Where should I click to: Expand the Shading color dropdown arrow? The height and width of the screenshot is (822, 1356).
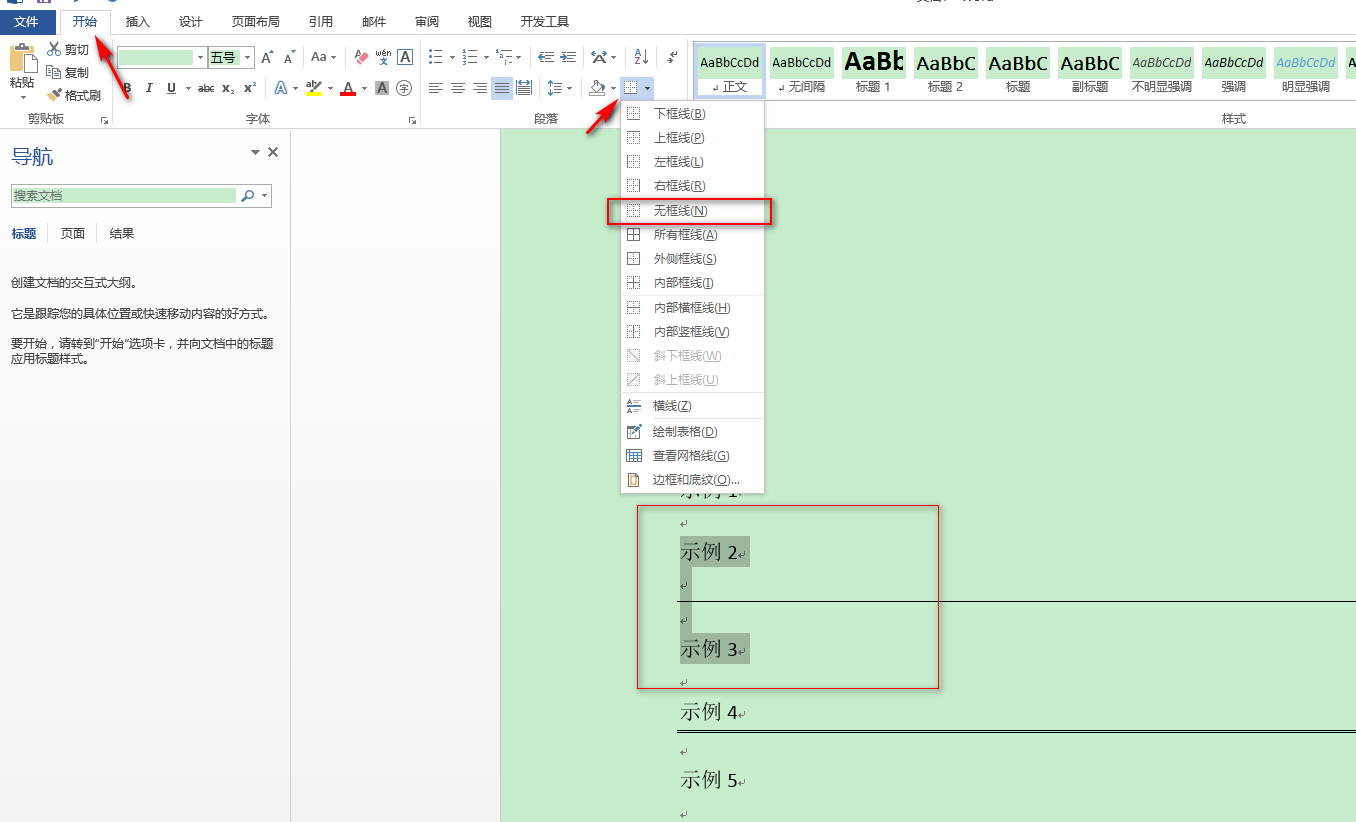[x=613, y=88]
